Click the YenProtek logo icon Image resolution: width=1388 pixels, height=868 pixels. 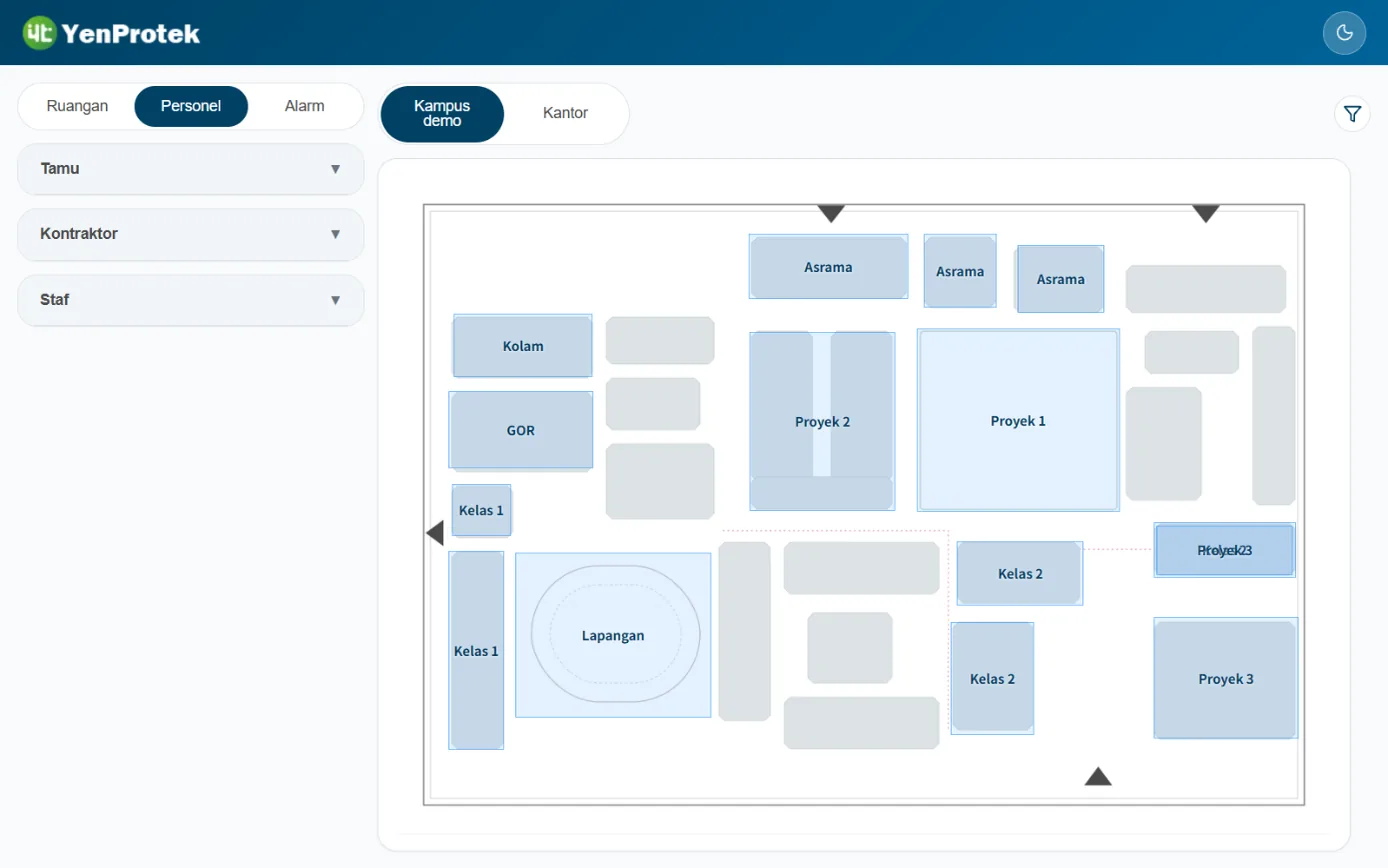pyautogui.click(x=39, y=33)
